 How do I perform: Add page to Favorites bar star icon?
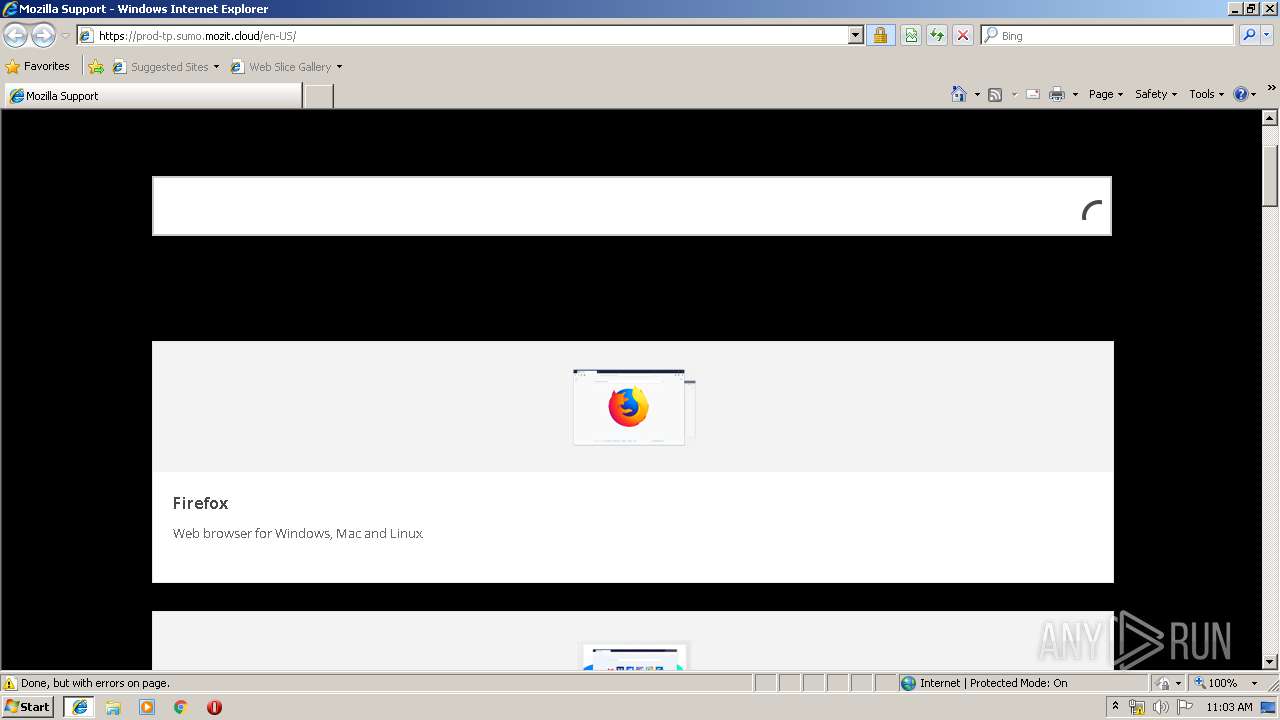coord(96,67)
